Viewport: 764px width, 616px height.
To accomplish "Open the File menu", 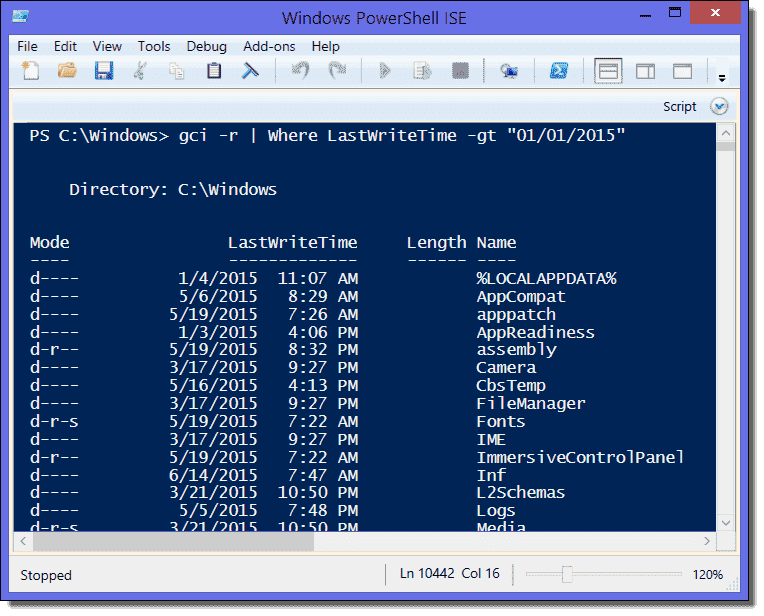I will click(x=27, y=46).
